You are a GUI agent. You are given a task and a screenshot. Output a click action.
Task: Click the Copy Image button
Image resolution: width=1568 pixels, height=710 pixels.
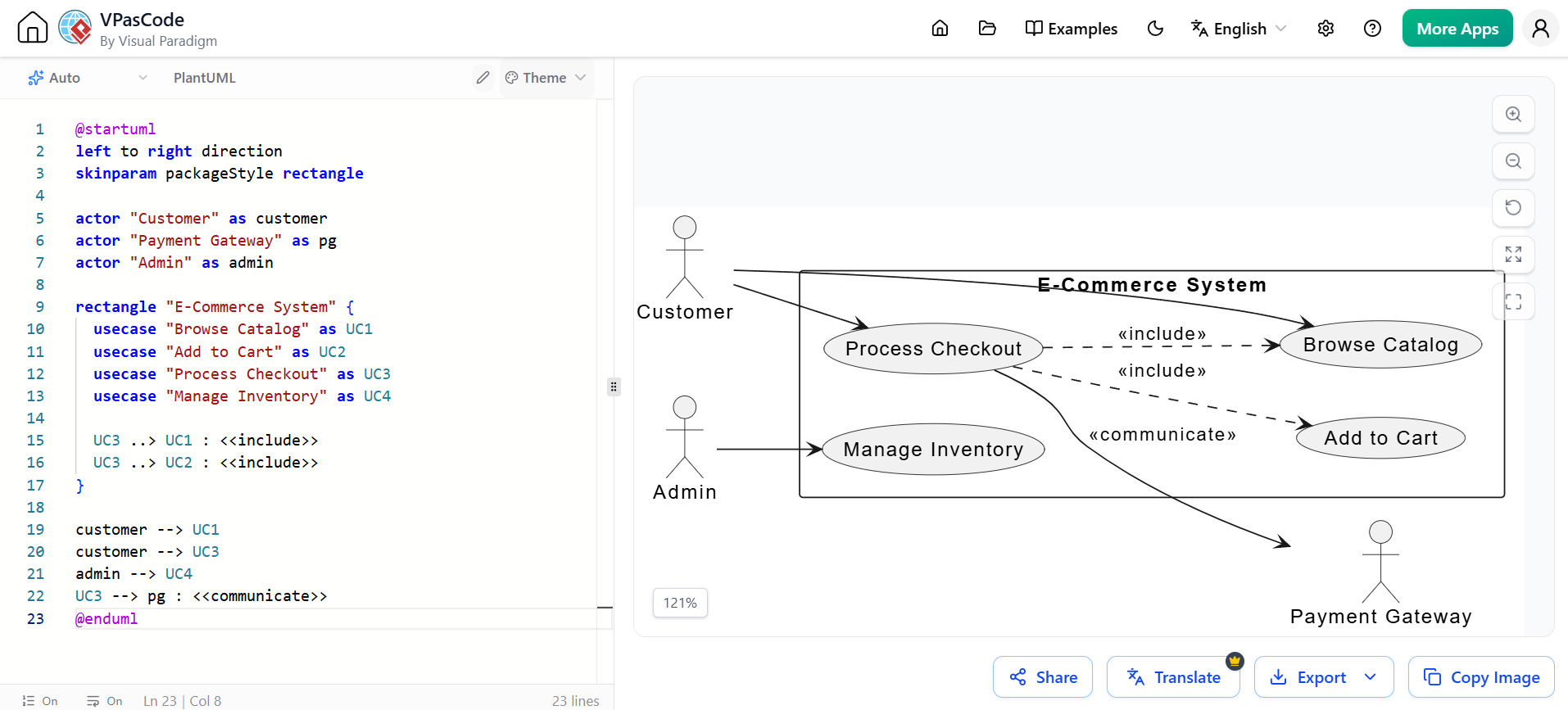1481,677
